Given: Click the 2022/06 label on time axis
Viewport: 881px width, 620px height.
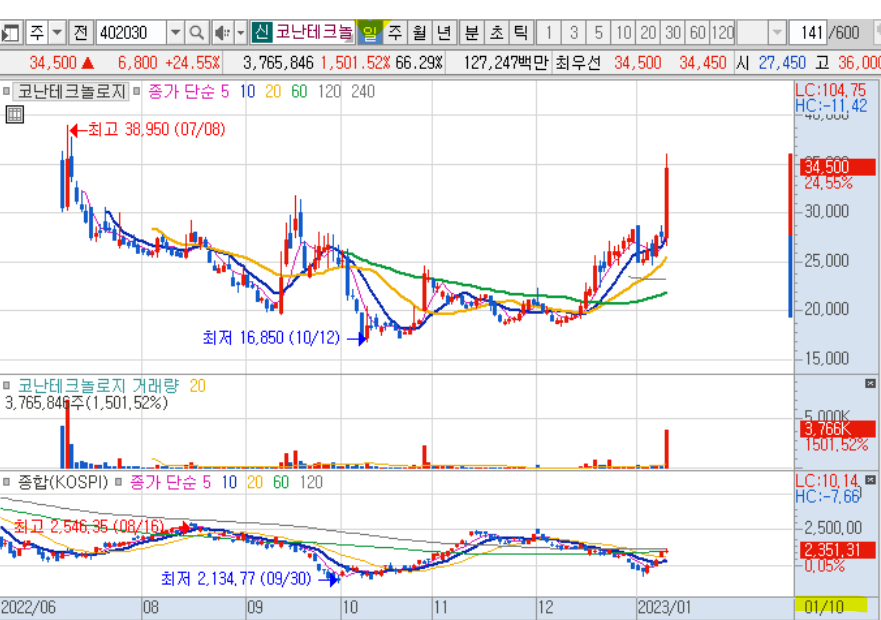Looking at the screenshot, I should click(28, 608).
